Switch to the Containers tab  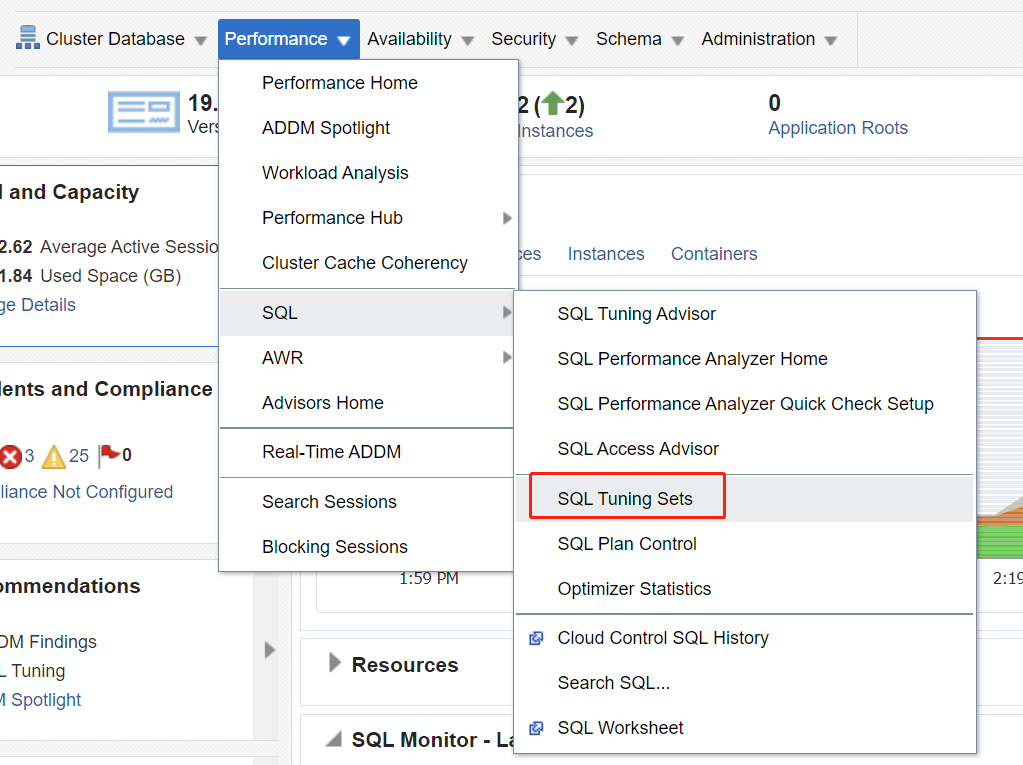coord(714,254)
